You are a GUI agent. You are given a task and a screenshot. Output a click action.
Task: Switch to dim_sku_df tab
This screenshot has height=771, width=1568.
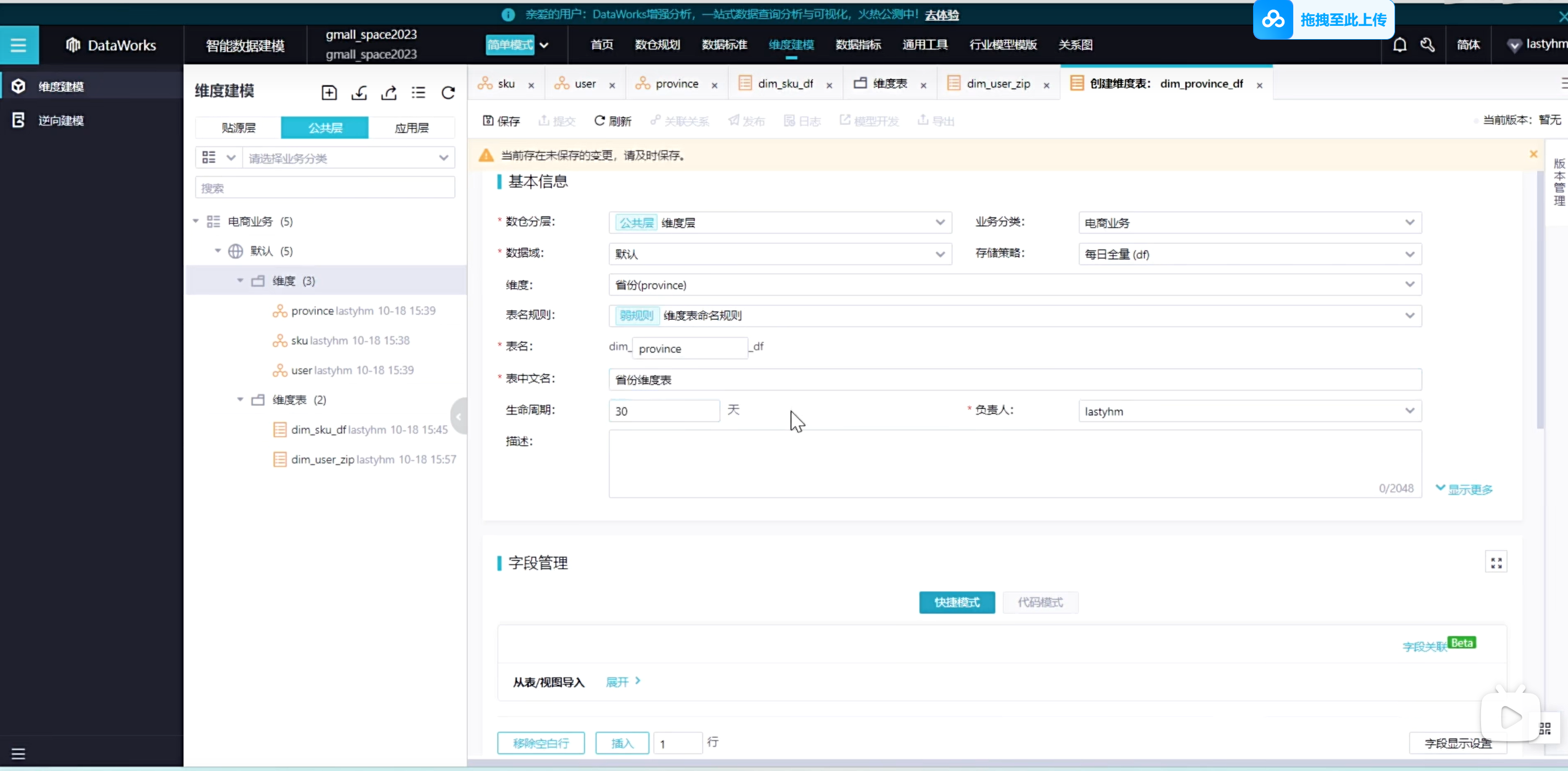(785, 84)
